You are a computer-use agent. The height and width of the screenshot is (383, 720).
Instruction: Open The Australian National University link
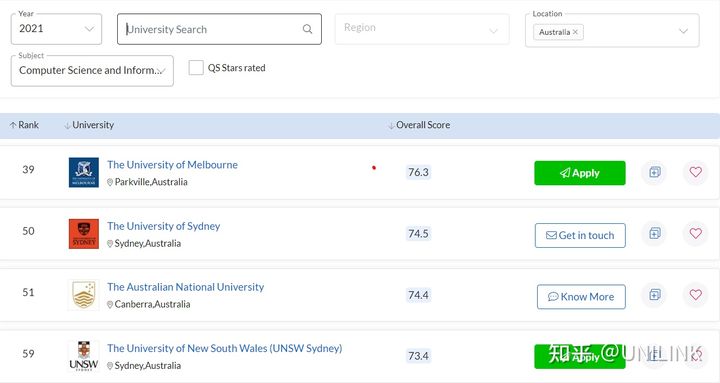[x=186, y=287]
